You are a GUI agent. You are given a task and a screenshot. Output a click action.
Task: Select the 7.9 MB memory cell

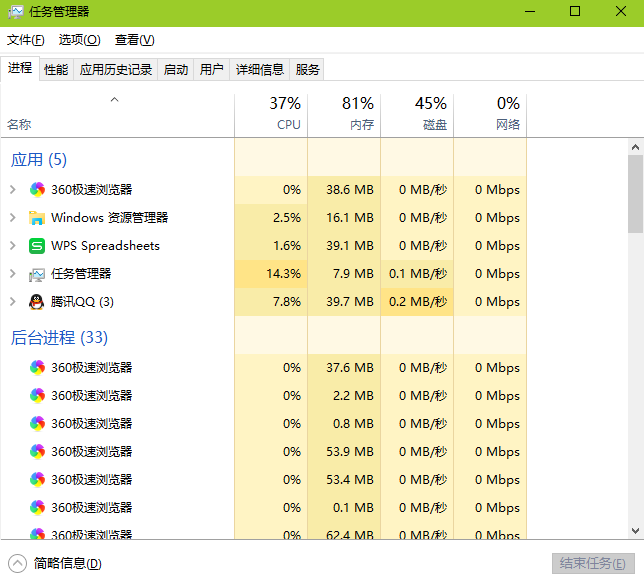click(344, 274)
